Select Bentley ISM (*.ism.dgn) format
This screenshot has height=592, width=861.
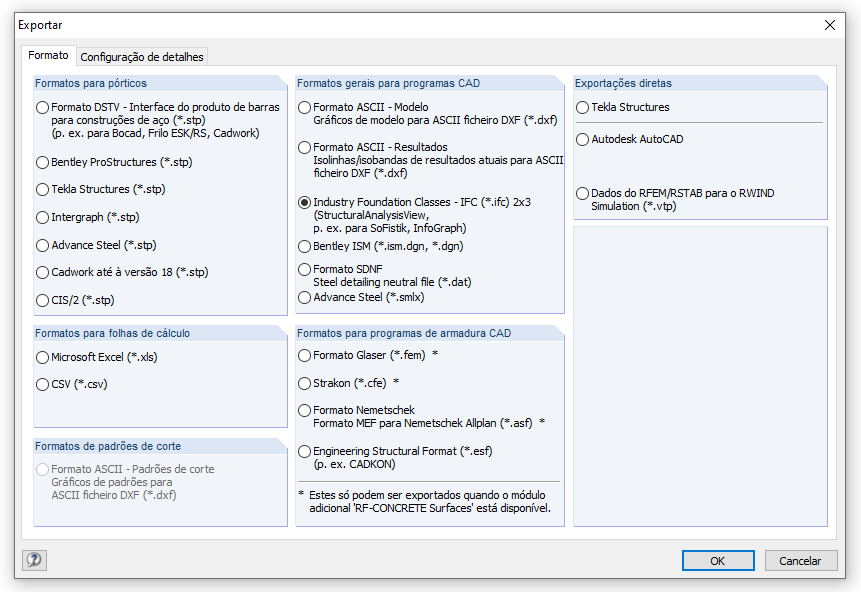304,245
